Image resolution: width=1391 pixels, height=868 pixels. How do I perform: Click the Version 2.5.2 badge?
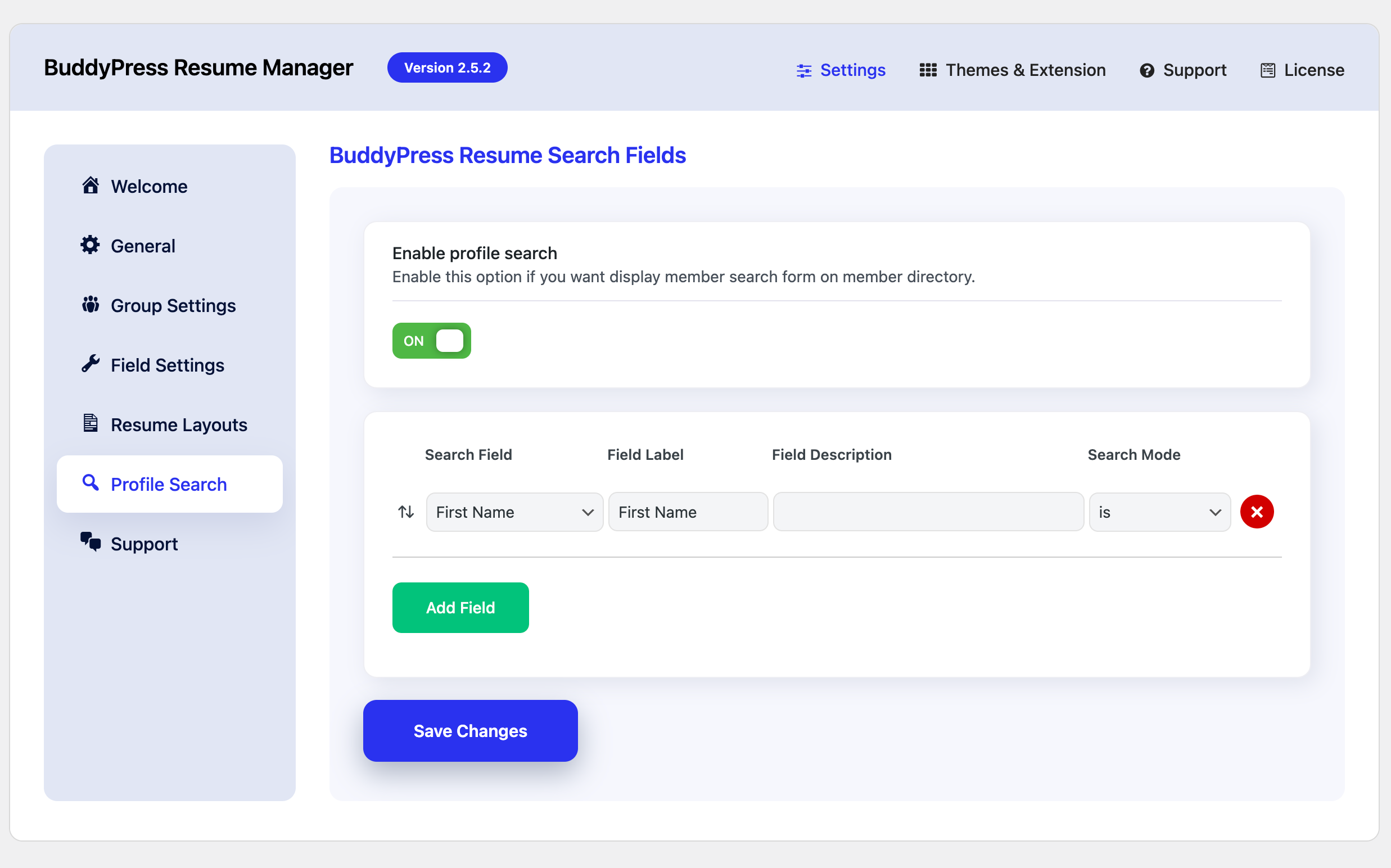pyautogui.click(x=446, y=67)
